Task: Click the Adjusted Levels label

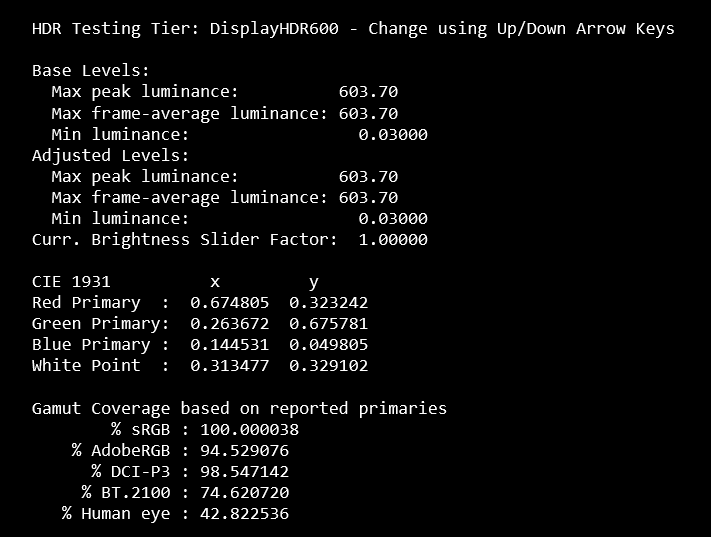Action: click(111, 156)
